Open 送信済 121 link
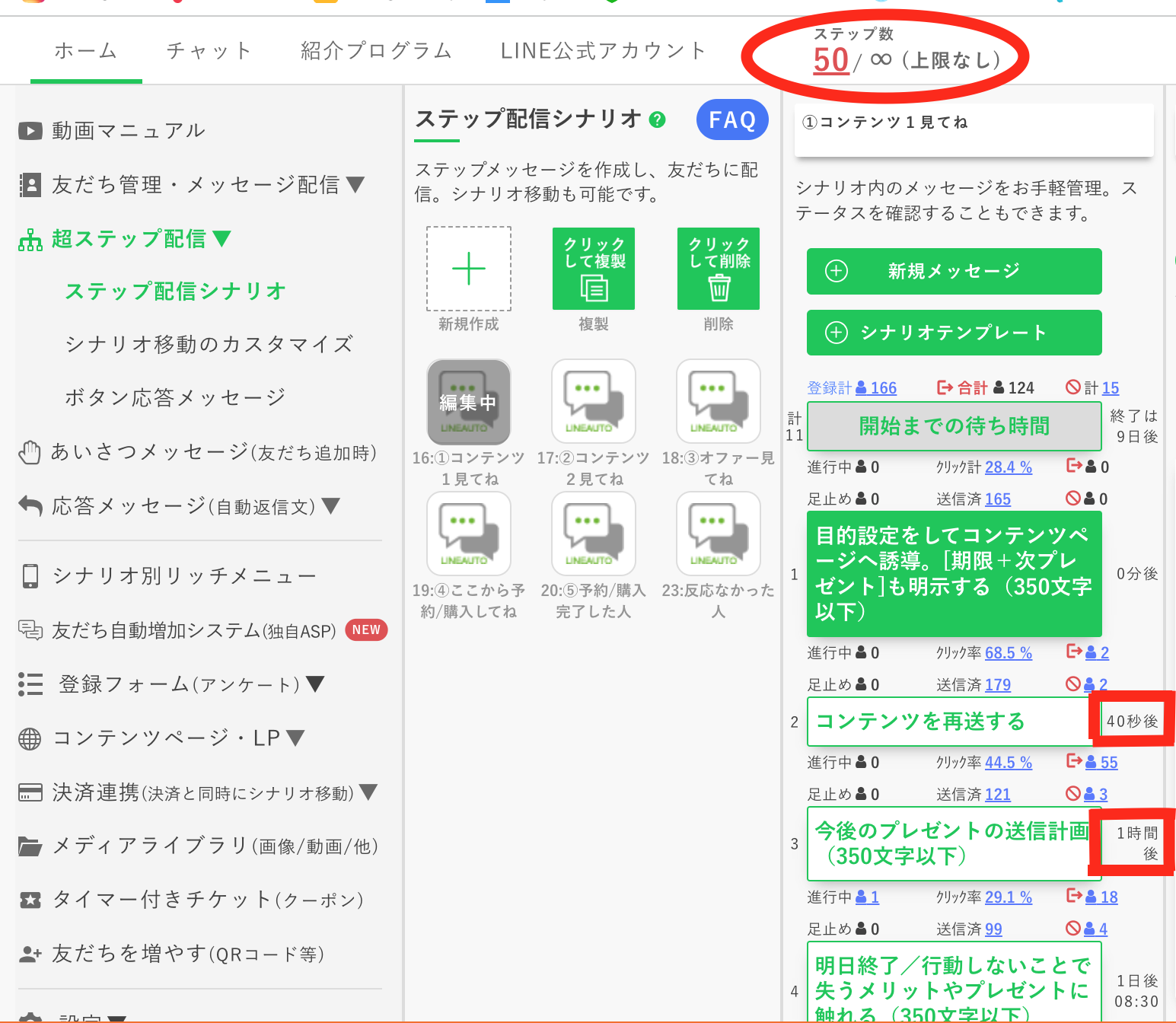 click(998, 795)
